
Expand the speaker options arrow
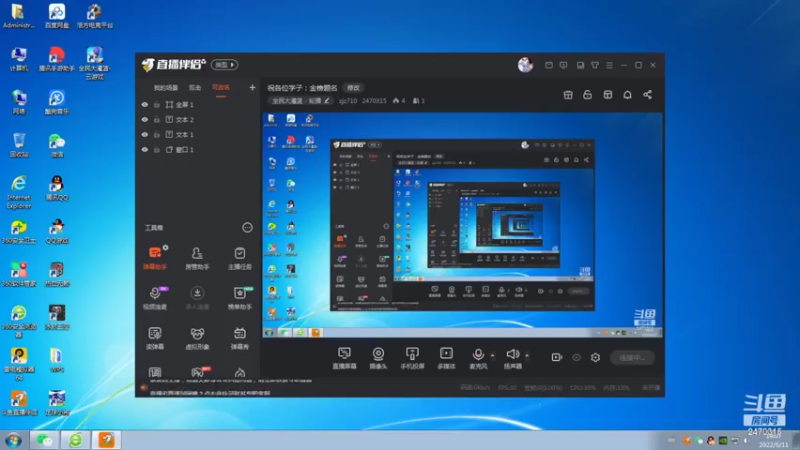coord(527,355)
